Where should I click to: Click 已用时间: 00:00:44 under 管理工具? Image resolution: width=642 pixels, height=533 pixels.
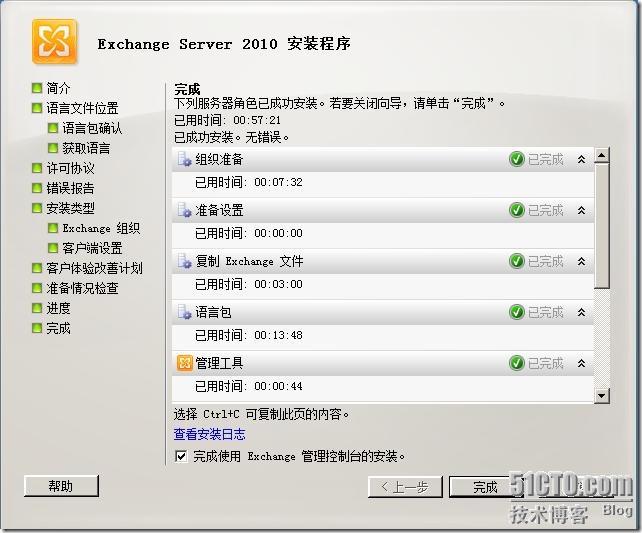tap(249, 386)
